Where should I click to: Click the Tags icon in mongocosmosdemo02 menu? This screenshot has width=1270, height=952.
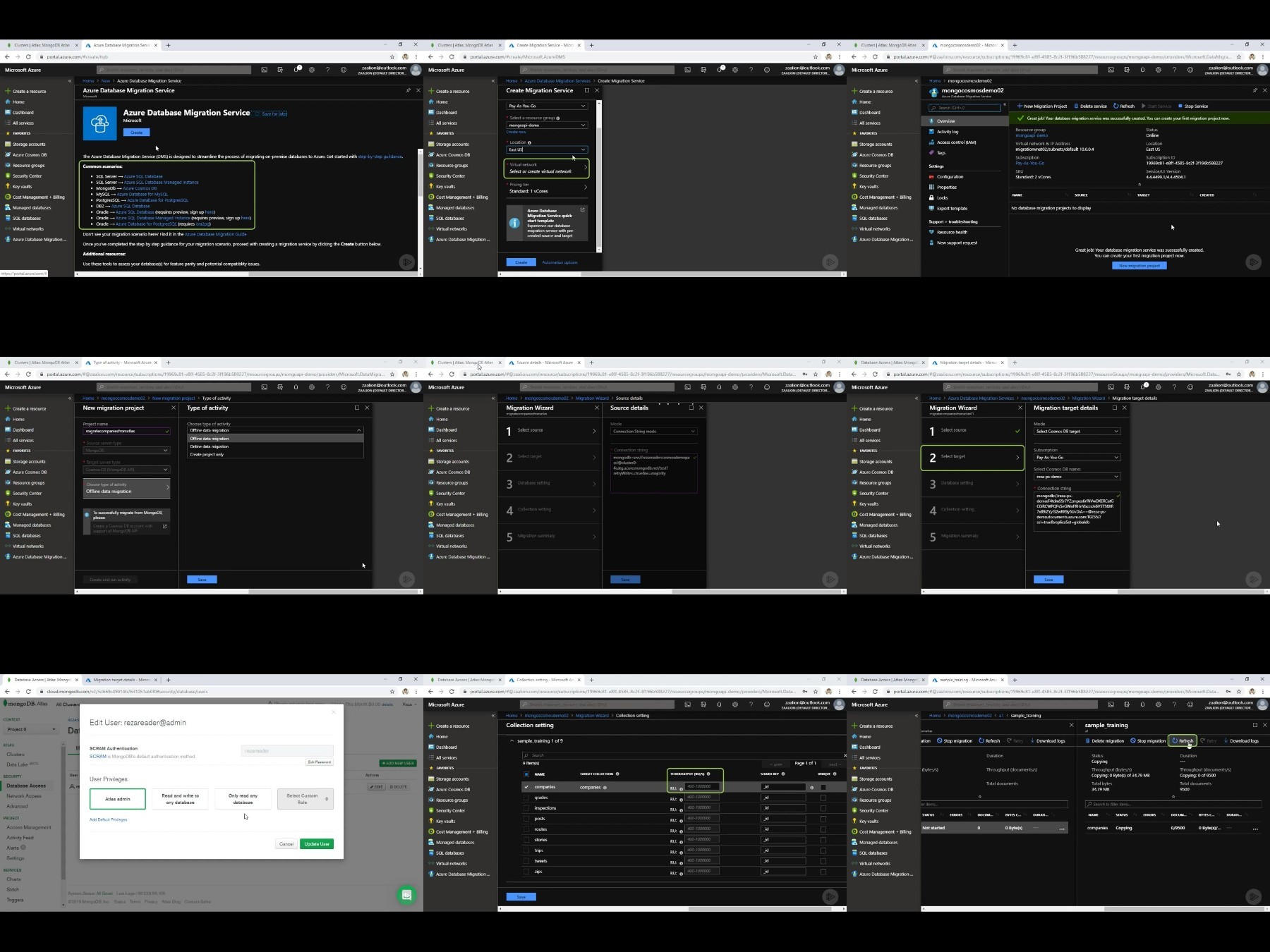[931, 152]
